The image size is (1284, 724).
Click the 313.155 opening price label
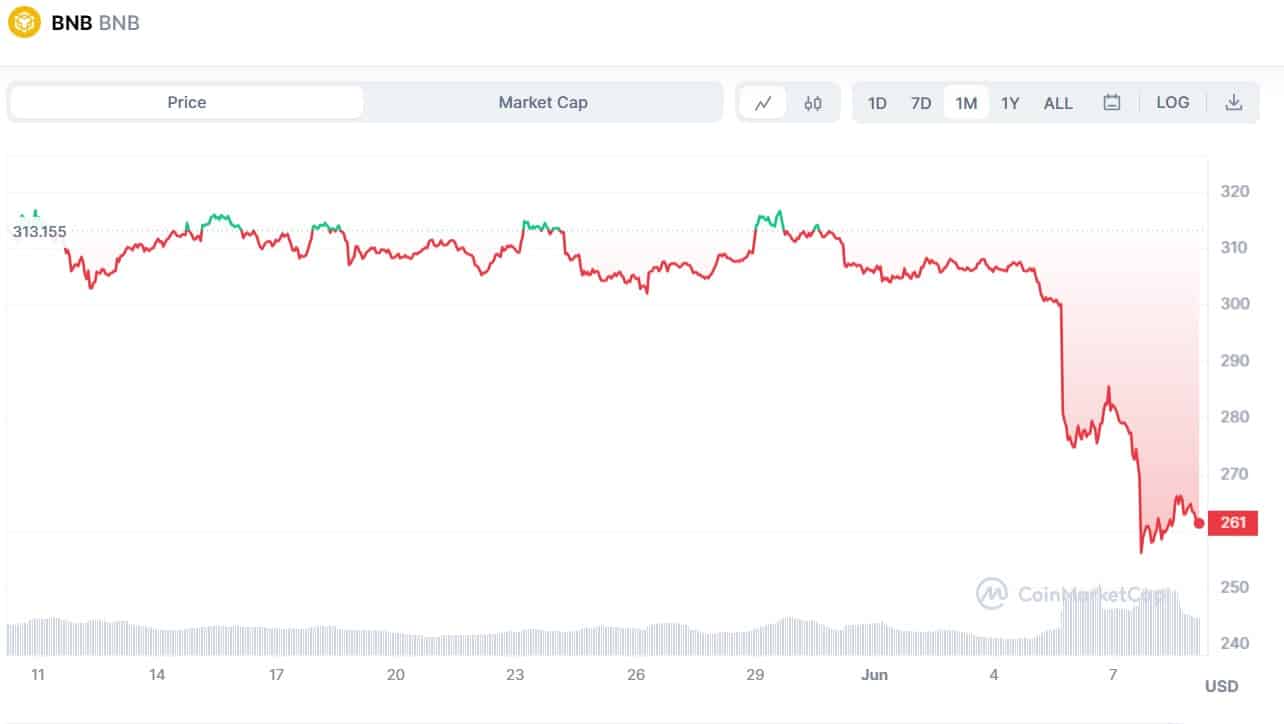coord(40,231)
